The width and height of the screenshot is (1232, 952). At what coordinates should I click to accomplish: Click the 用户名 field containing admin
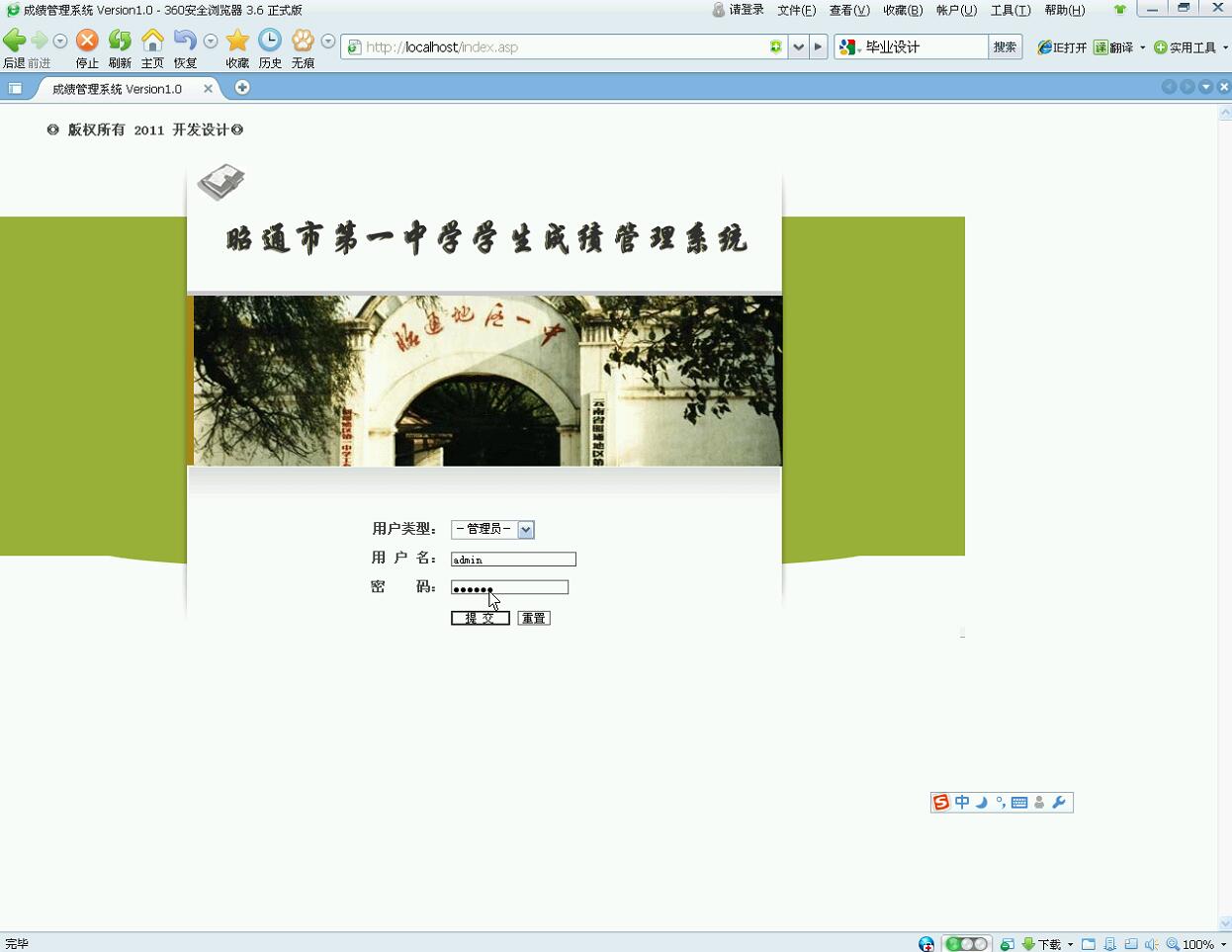pos(513,560)
